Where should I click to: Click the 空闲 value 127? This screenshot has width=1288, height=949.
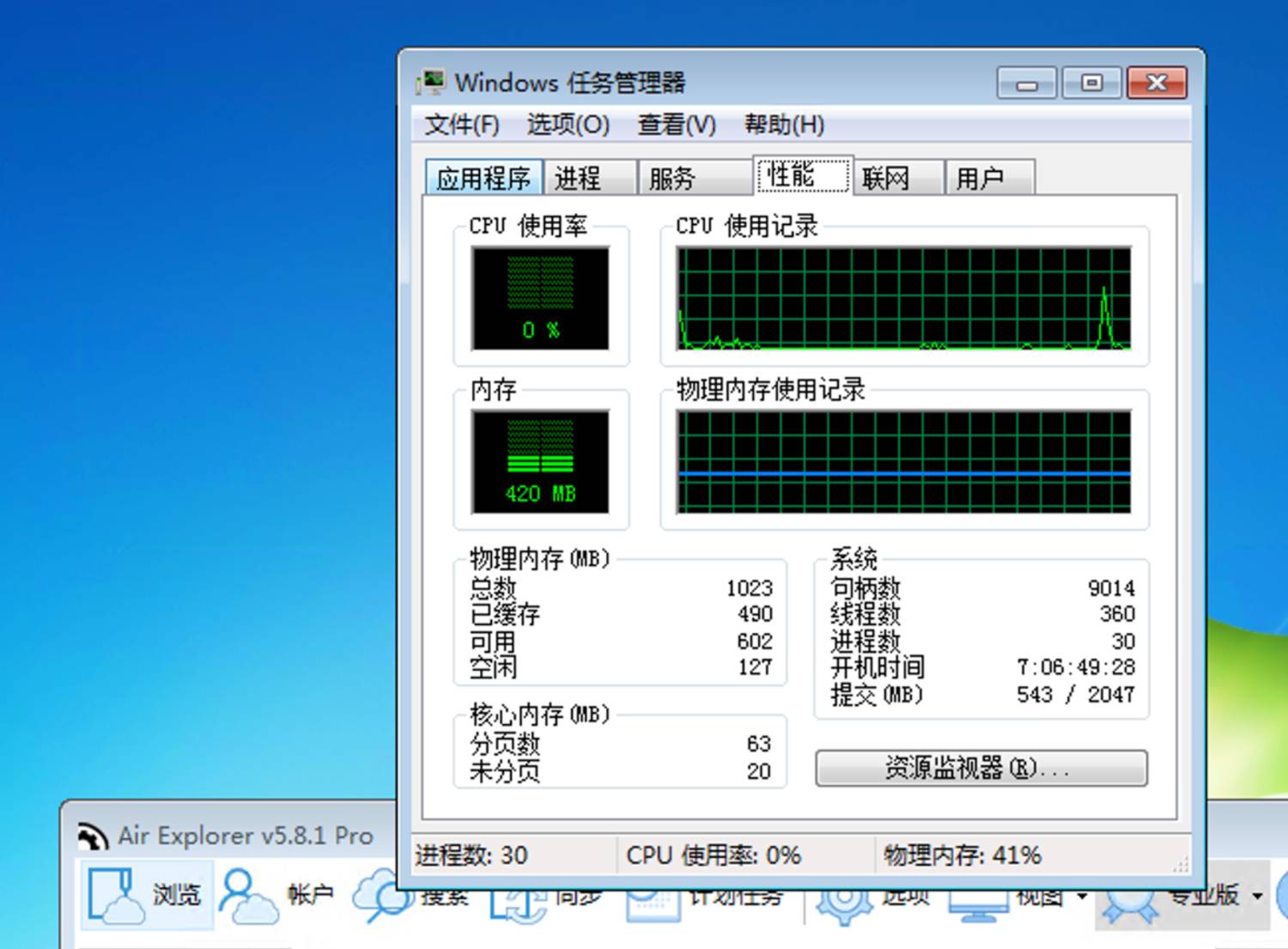coord(756,667)
